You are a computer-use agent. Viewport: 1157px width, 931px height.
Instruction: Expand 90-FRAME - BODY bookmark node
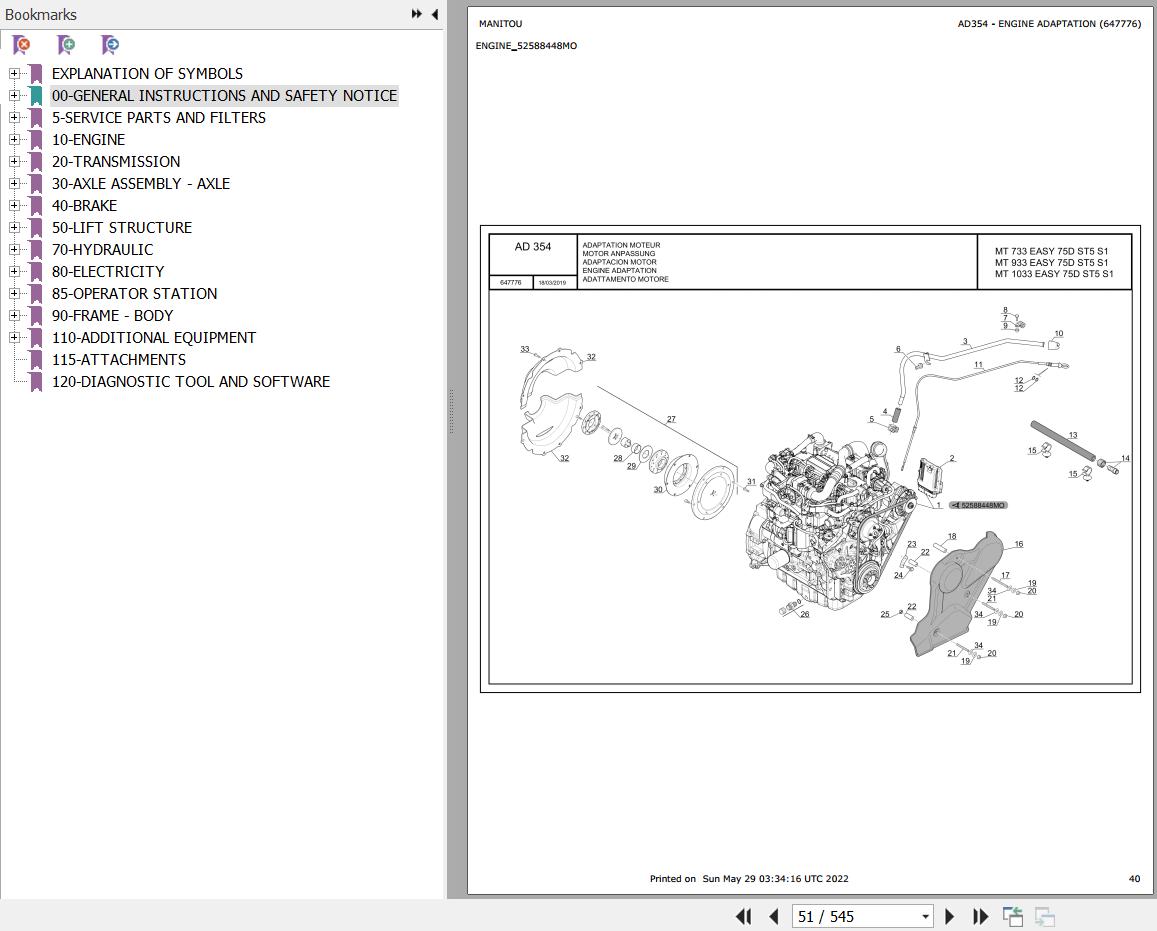[x=14, y=315]
